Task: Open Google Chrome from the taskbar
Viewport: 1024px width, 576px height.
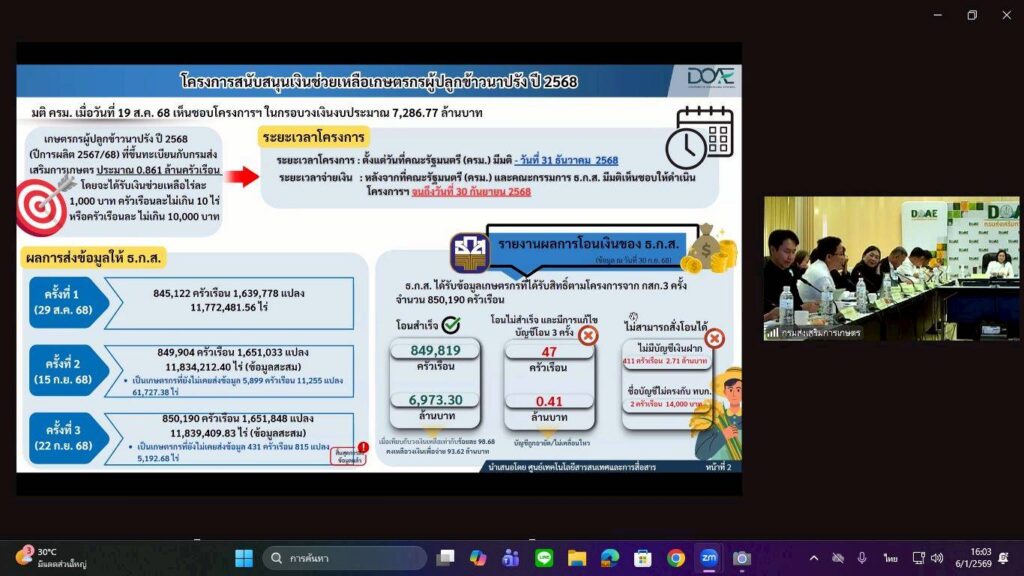Action: (x=676, y=557)
